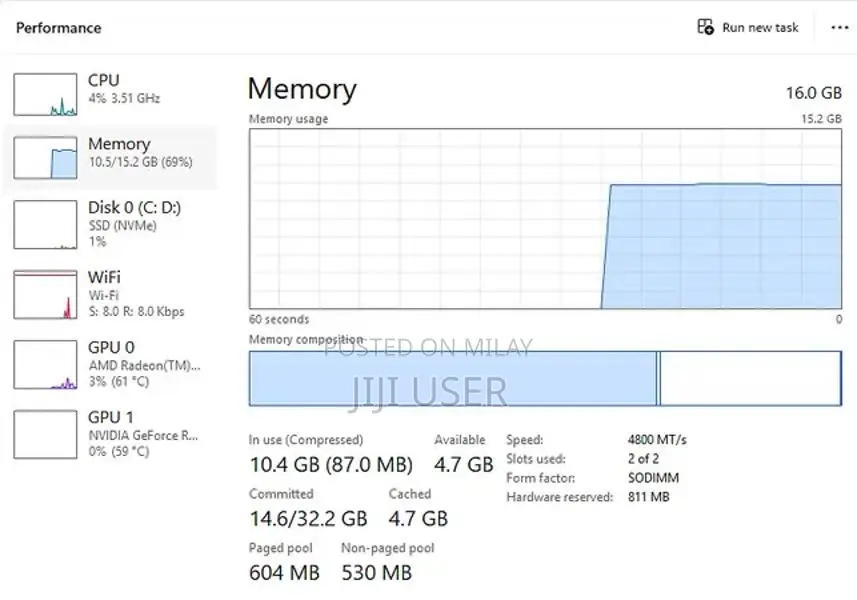Screen dimensions: 857x600
Task: Click the 10.5/15.2 GB (69%) memory label
Action: coord(140,162)
